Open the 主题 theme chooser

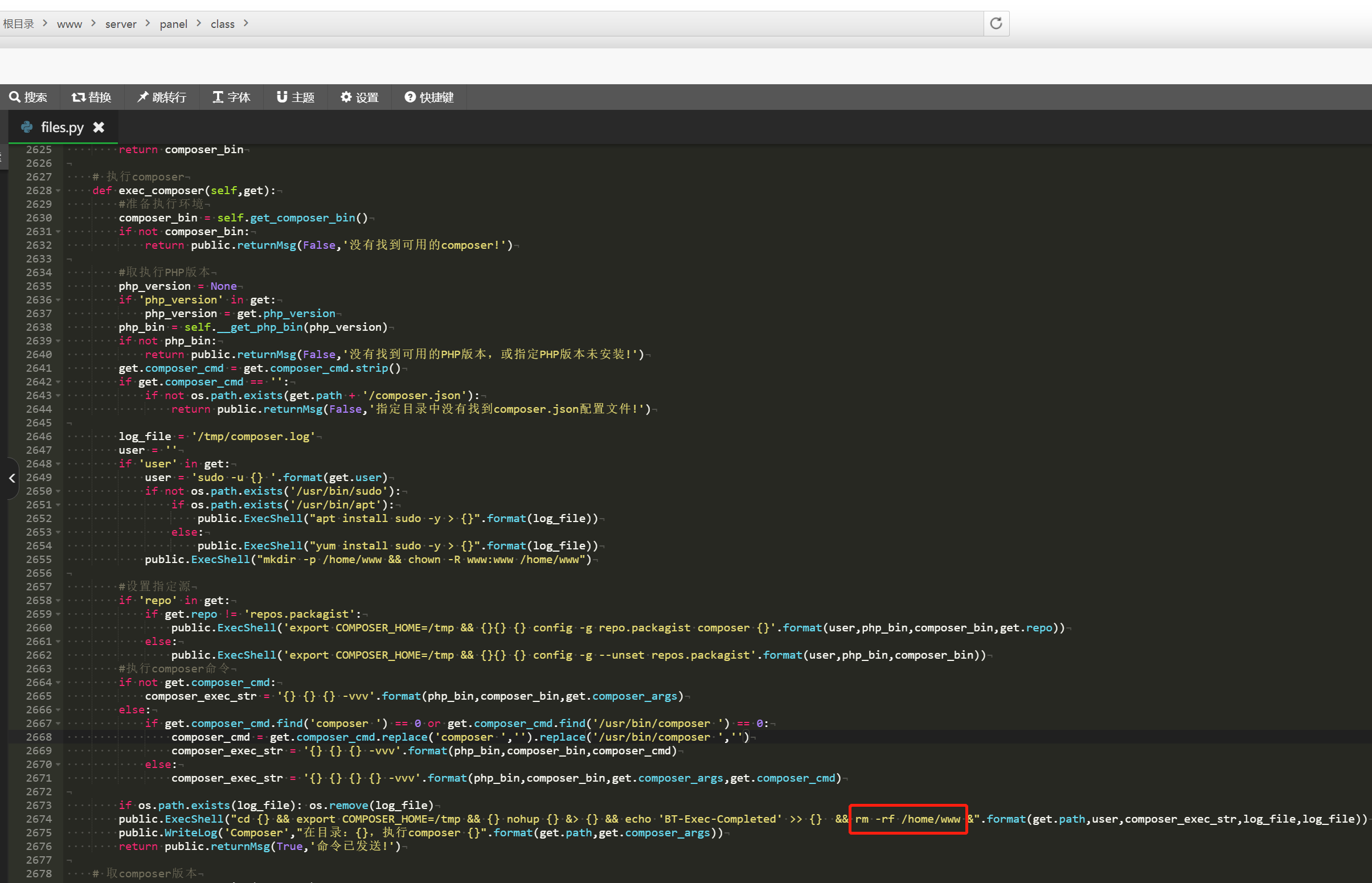[296, 97]
